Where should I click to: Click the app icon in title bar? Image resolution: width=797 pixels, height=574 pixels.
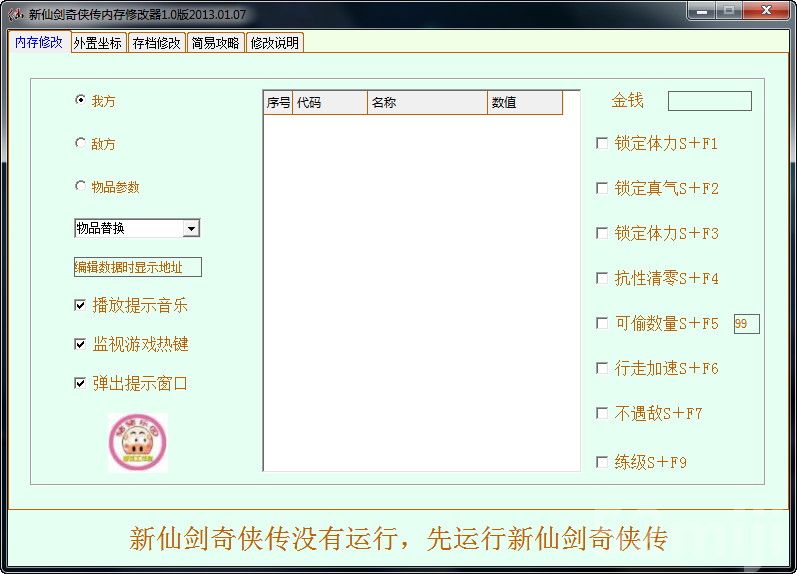click(15, 15)
